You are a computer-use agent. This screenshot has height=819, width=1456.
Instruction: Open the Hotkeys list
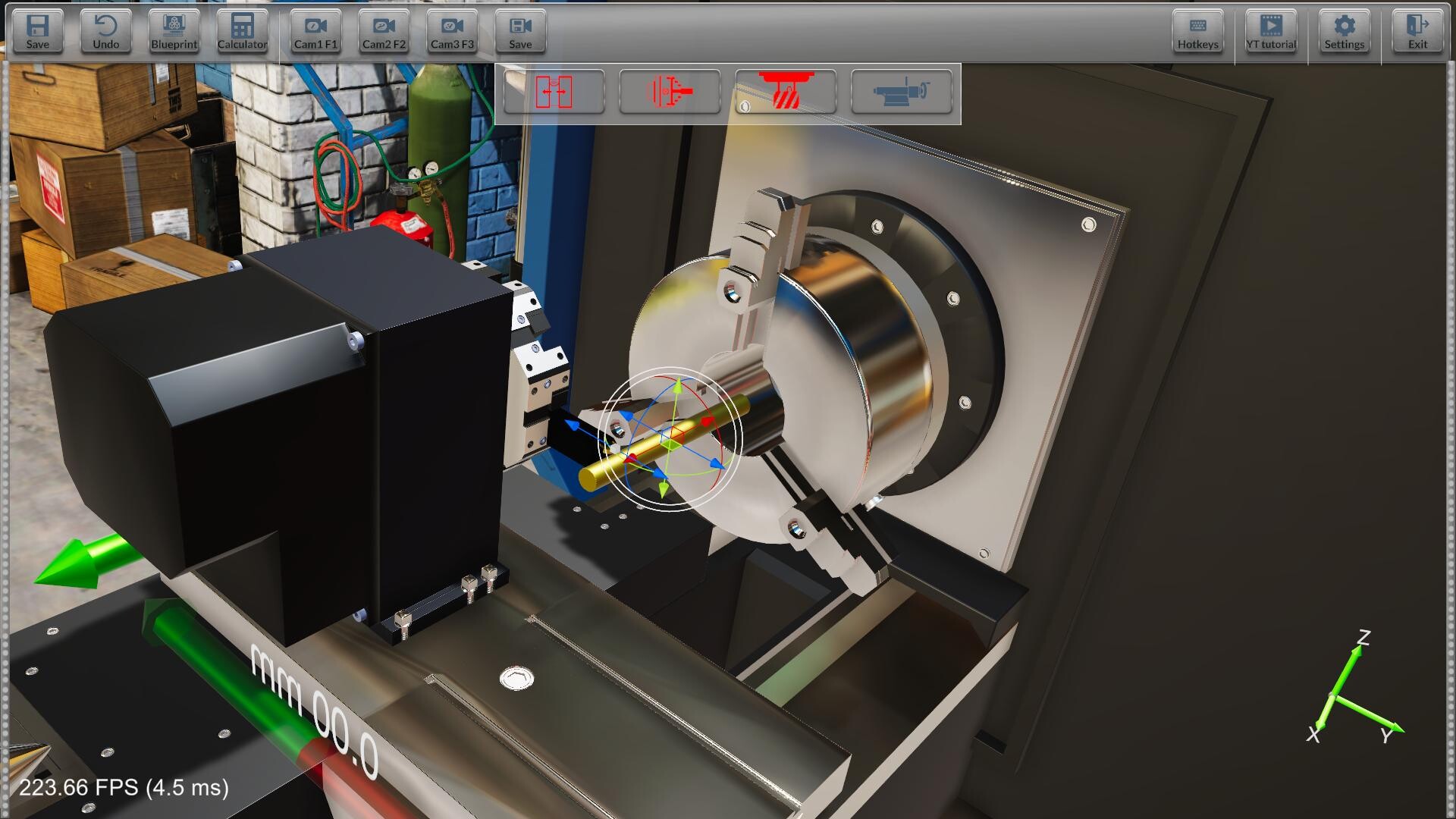(1197, 30)
